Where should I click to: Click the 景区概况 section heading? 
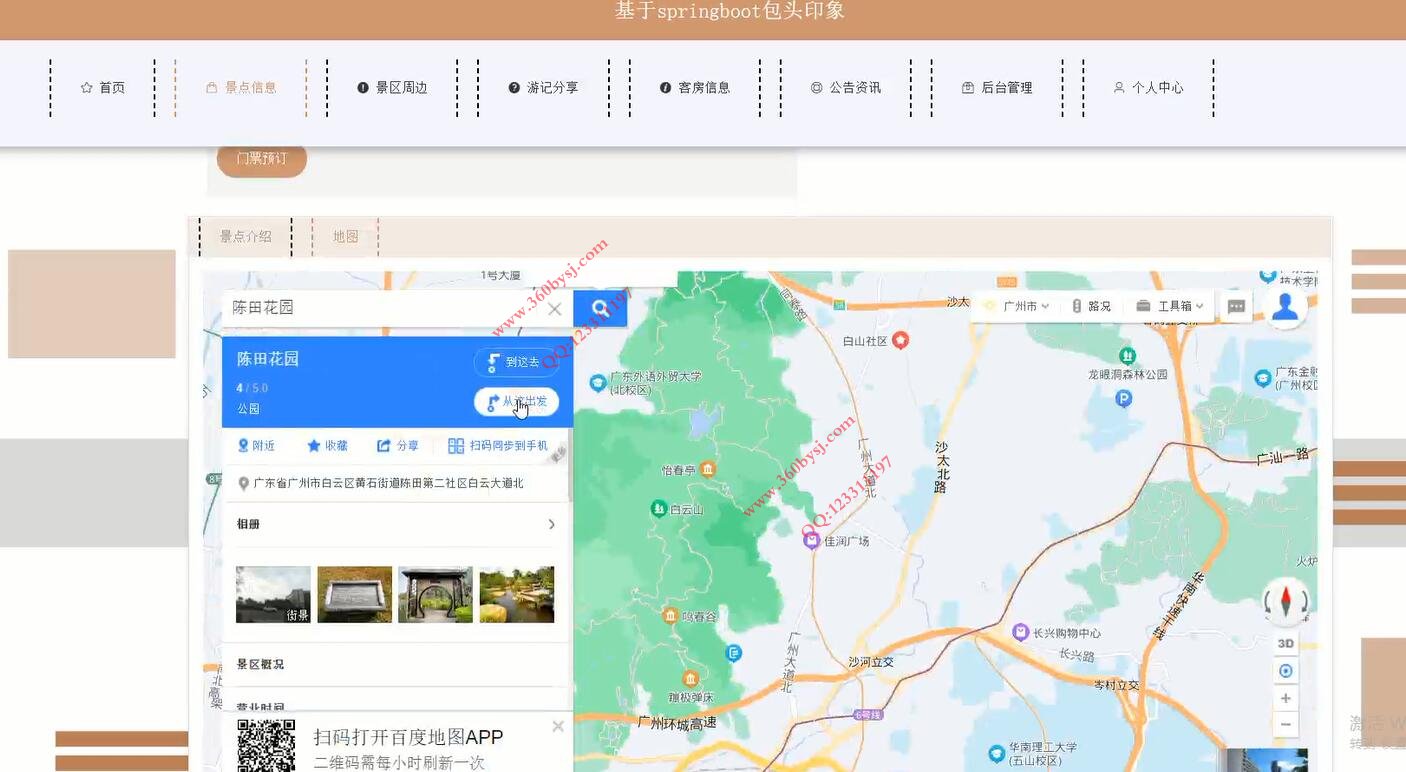[260, 664]
